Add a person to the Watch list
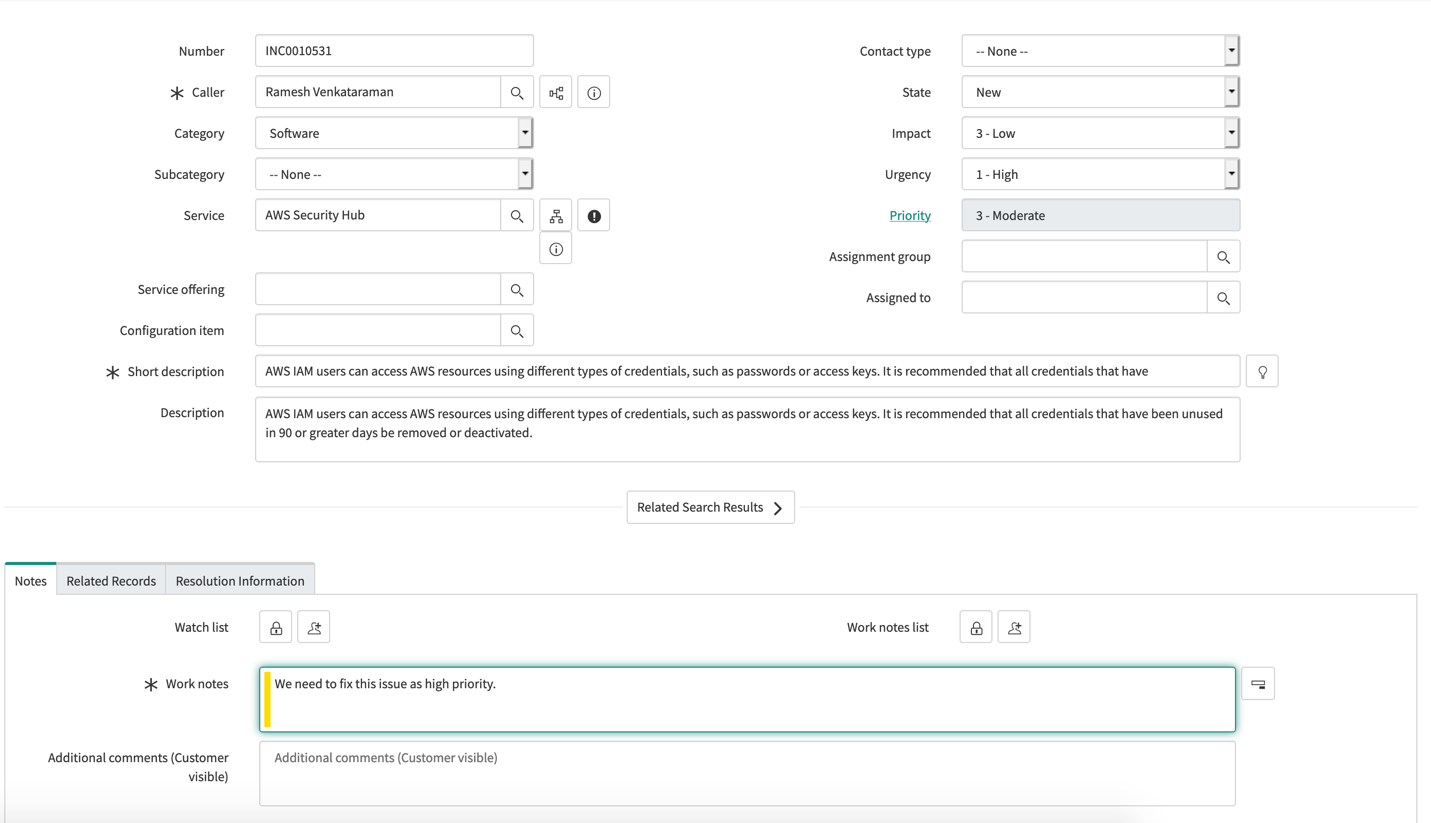Image resolution: width=1431 pixels, height=823 pixels. point(313,626)
